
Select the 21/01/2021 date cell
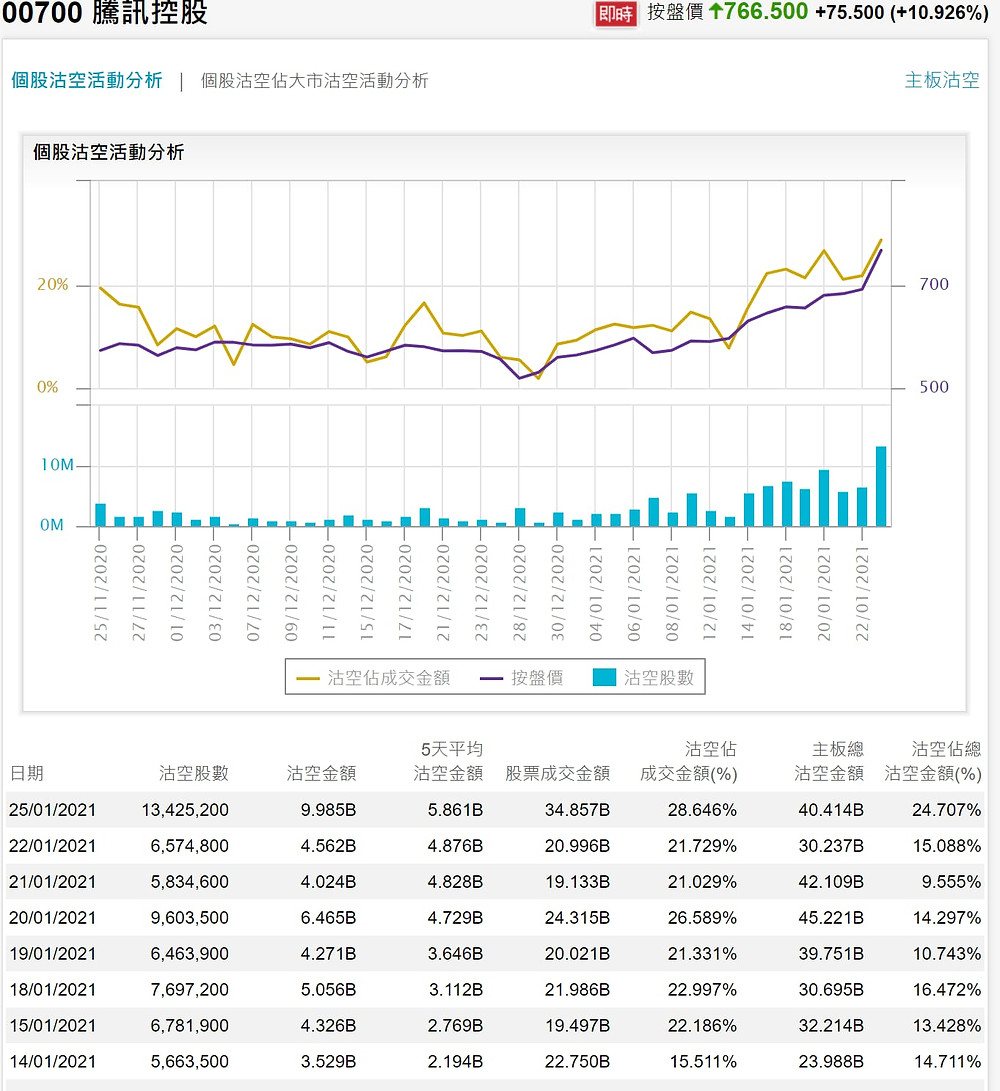point(52,882)
